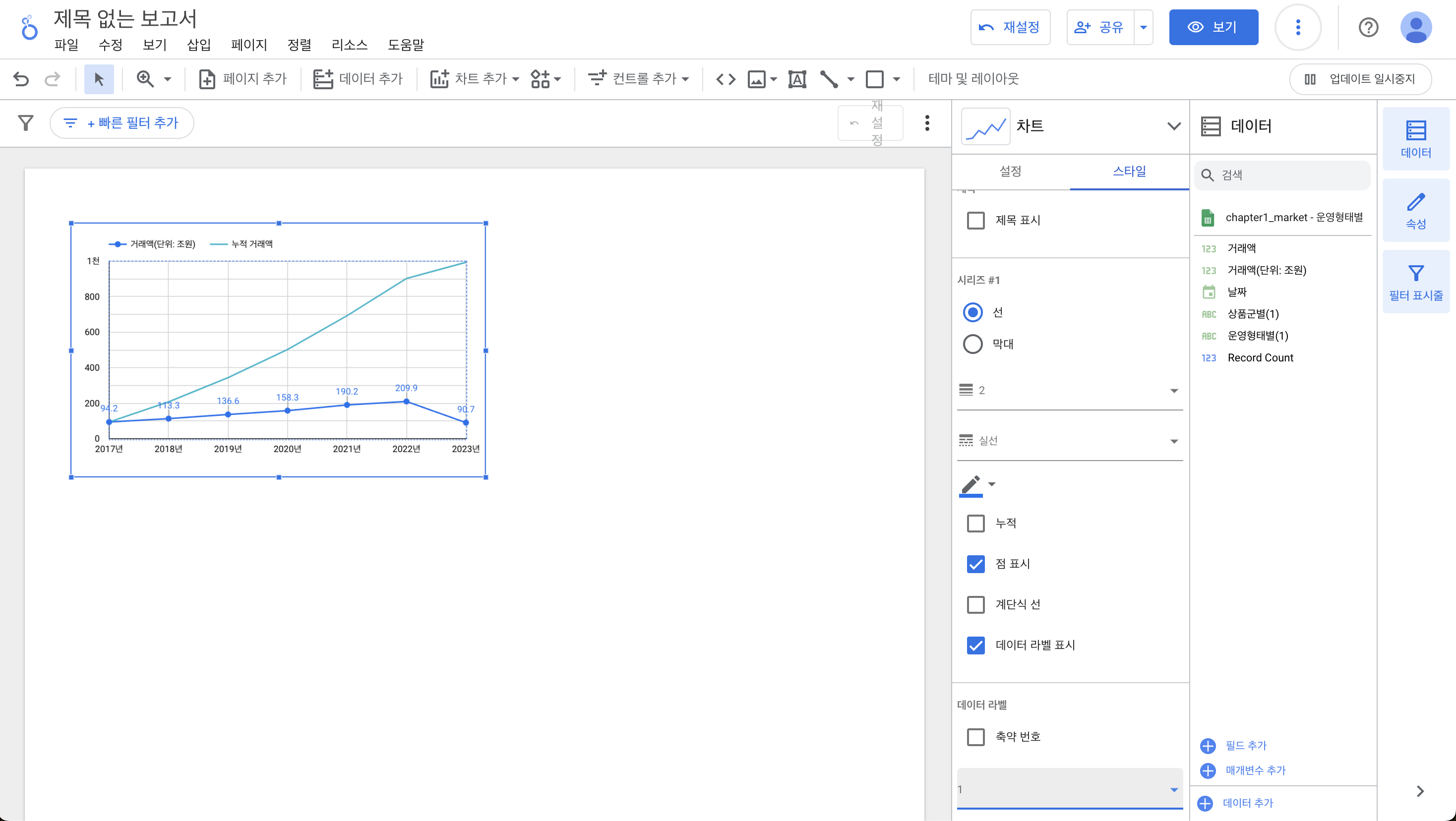1456x821 pixels.
Task: Insert a text box tool
Action: (797, 78)
